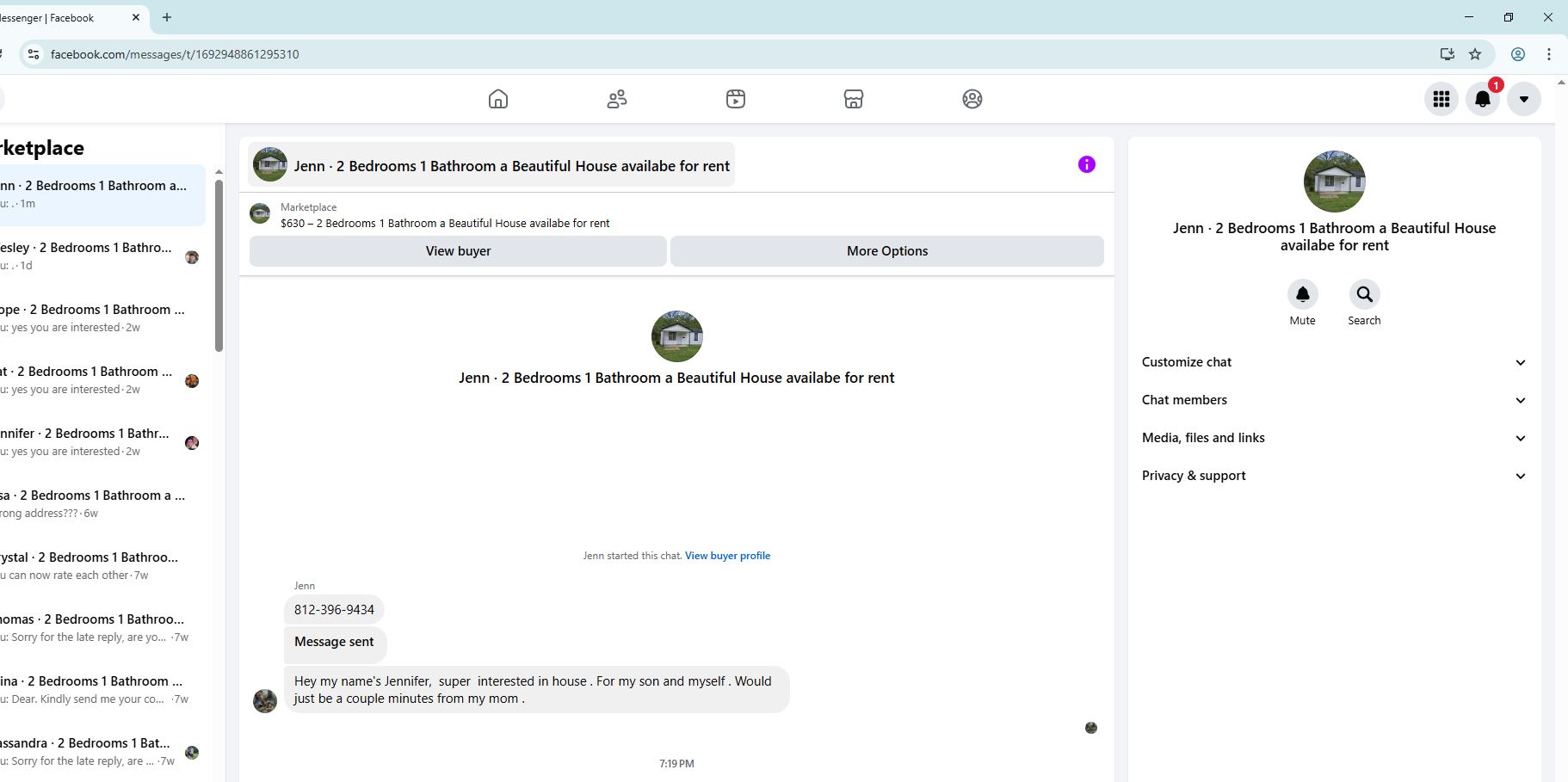1568x782 pixels.
Task: Expand Media, files and links section
Action: [x=1334, y=438]
